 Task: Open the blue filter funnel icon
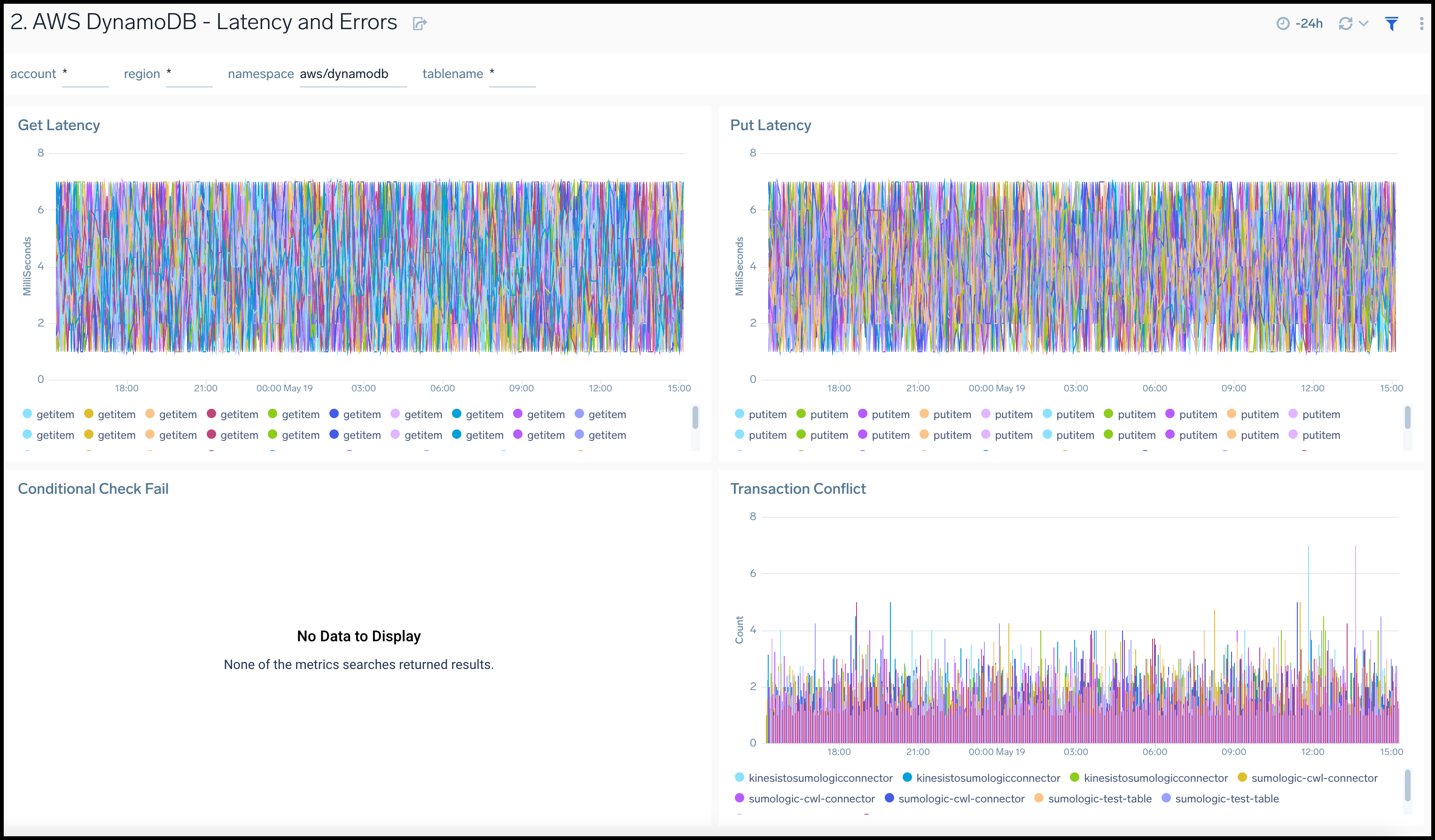(x=1392, y=23)
